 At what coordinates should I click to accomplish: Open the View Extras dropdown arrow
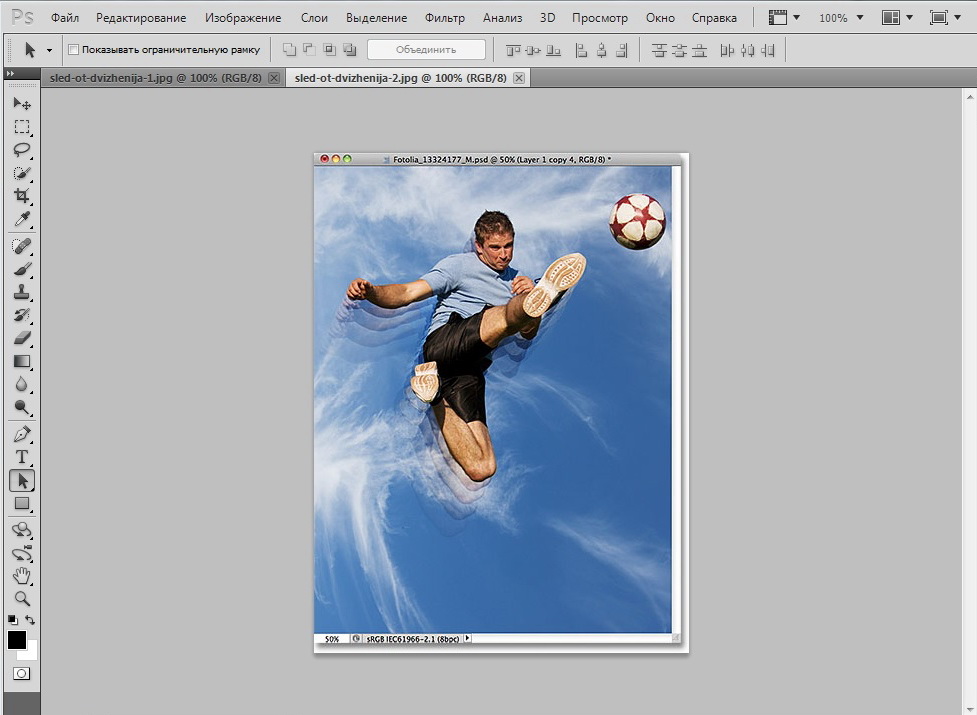796,17
